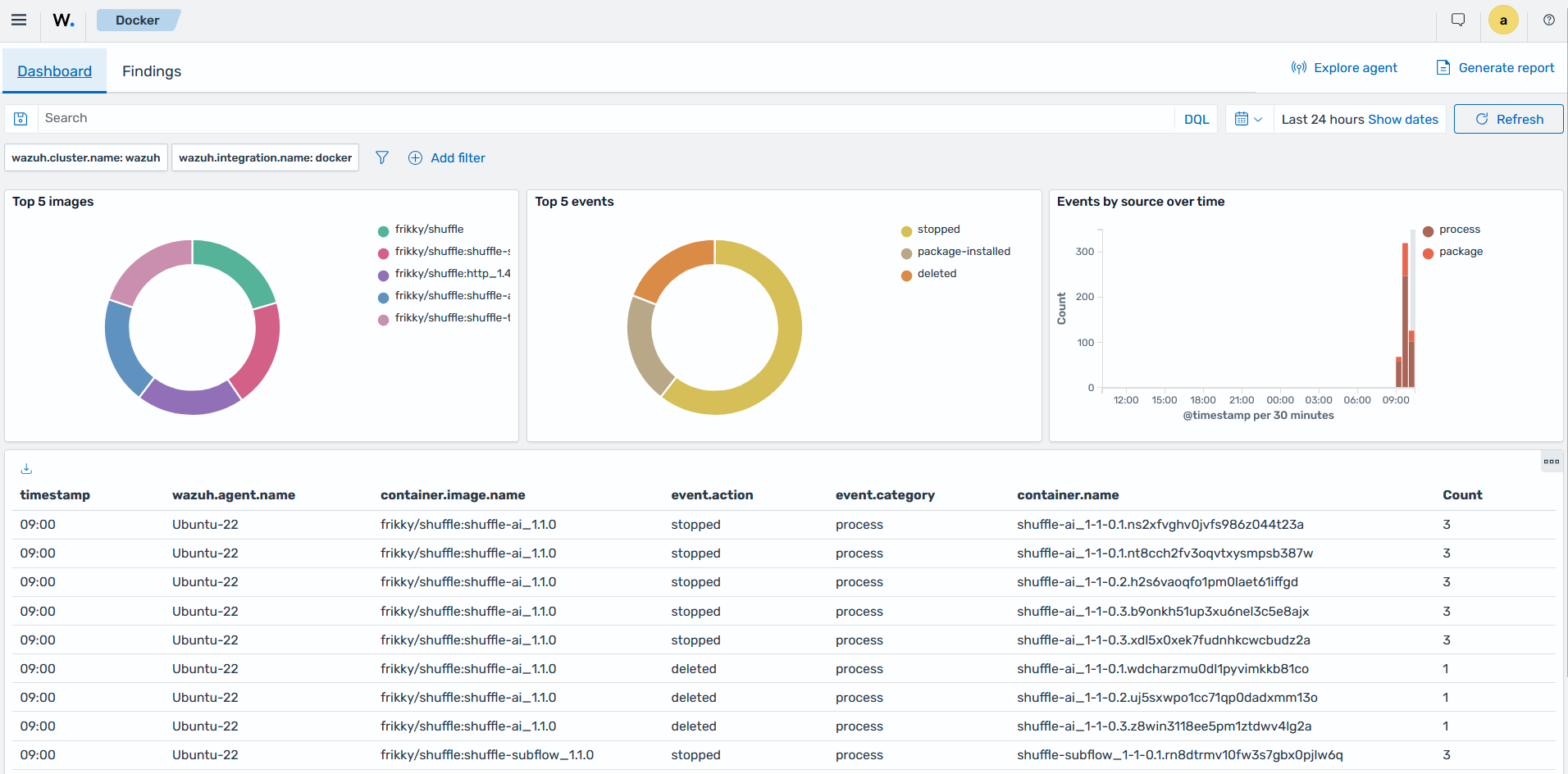Click Explore agent

click(x=1344, y=68)
